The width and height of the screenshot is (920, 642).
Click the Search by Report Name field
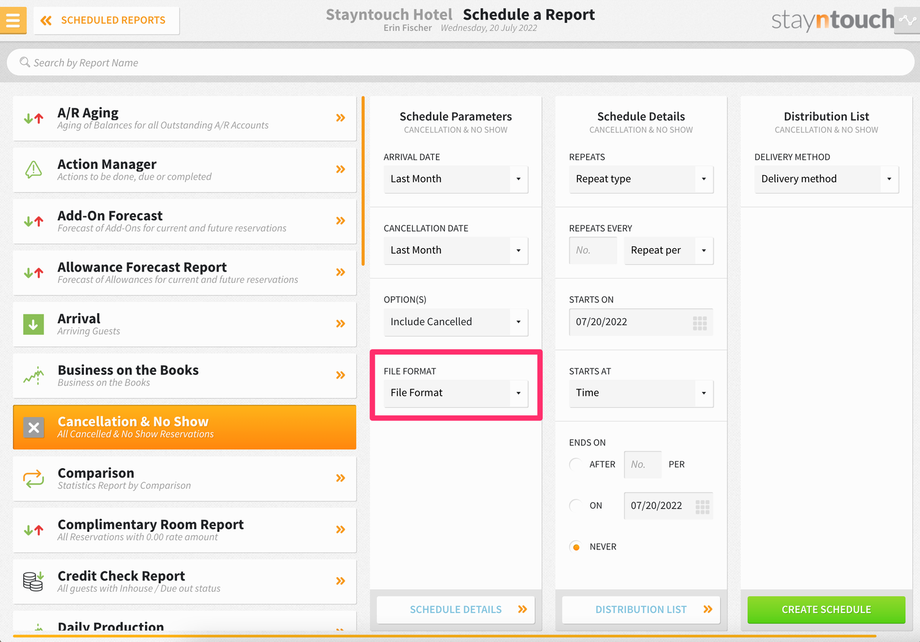(461, 62)
